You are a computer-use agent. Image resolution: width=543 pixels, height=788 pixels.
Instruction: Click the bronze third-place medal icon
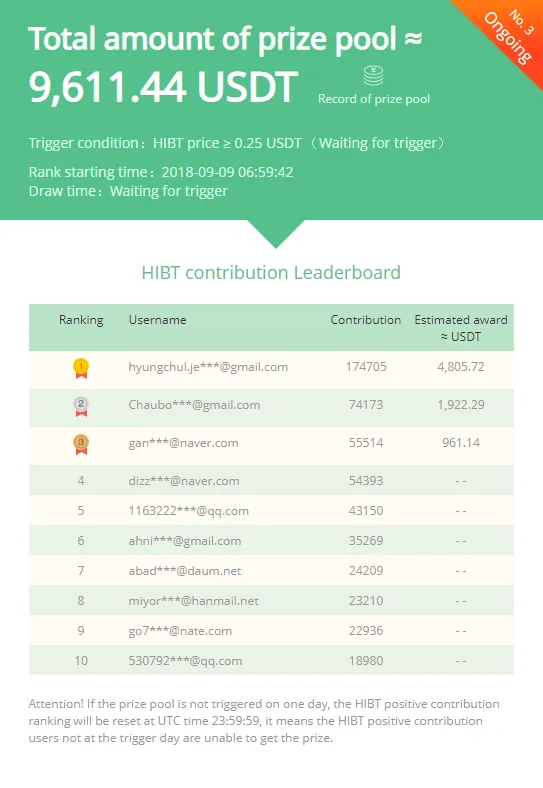pos(81,444)
